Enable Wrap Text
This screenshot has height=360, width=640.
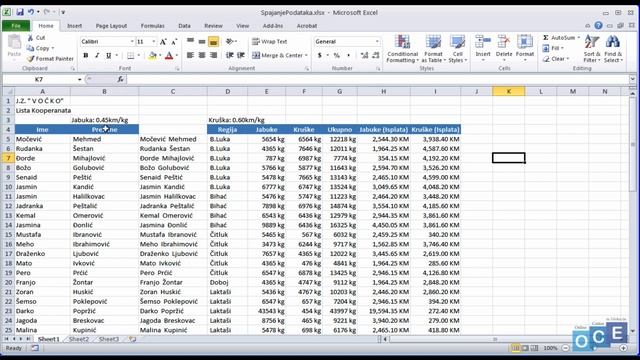pyautogui.click(x=270, y=41)
